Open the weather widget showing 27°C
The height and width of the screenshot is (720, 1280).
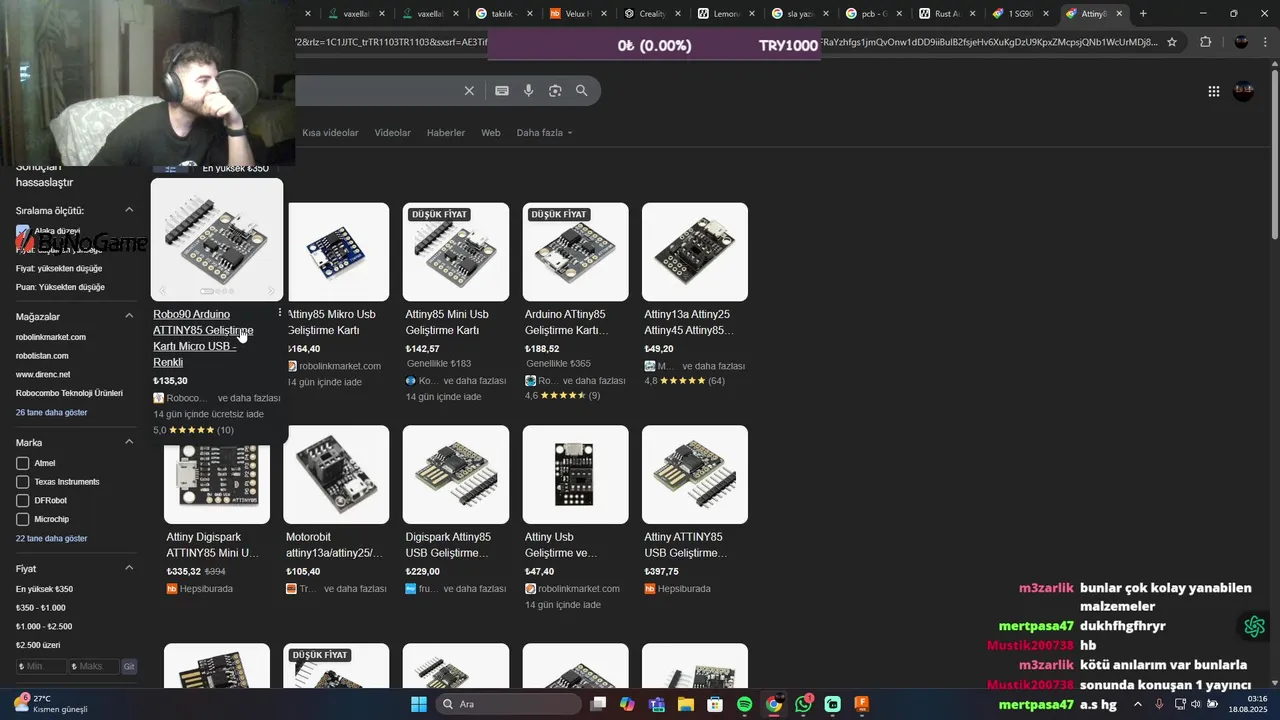click(x=50, y=704)
